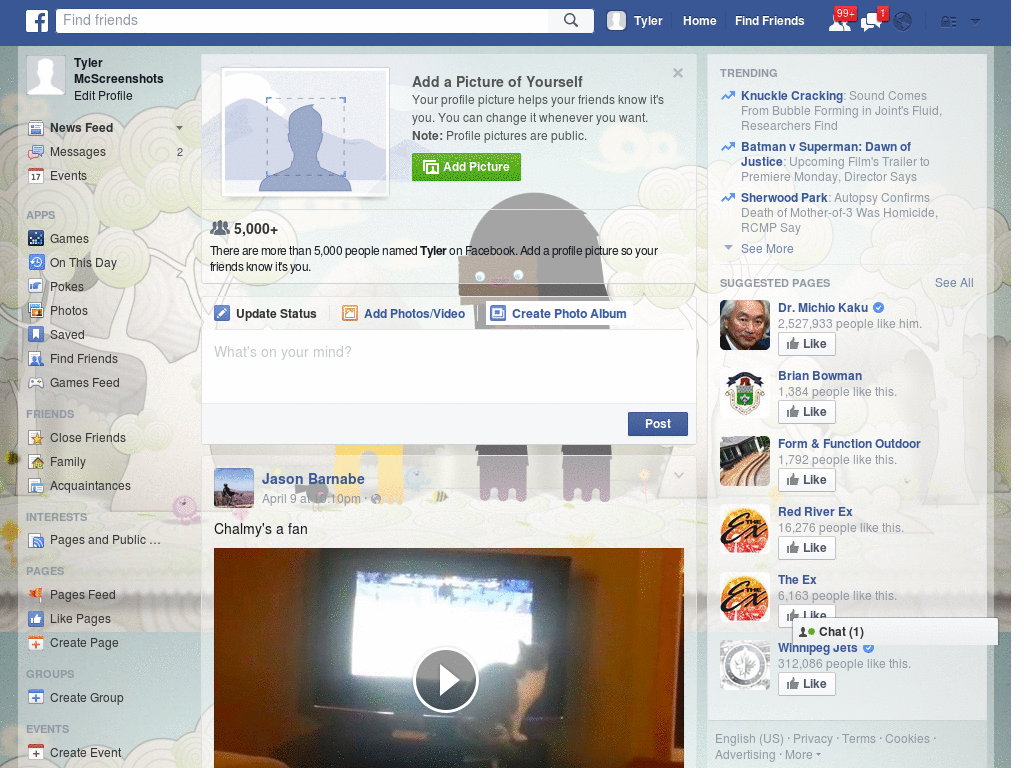Image resolution: width=1024 pixels, height=768 pixels.
Task: Open the Events calendar icon
Action: [36, 176]
